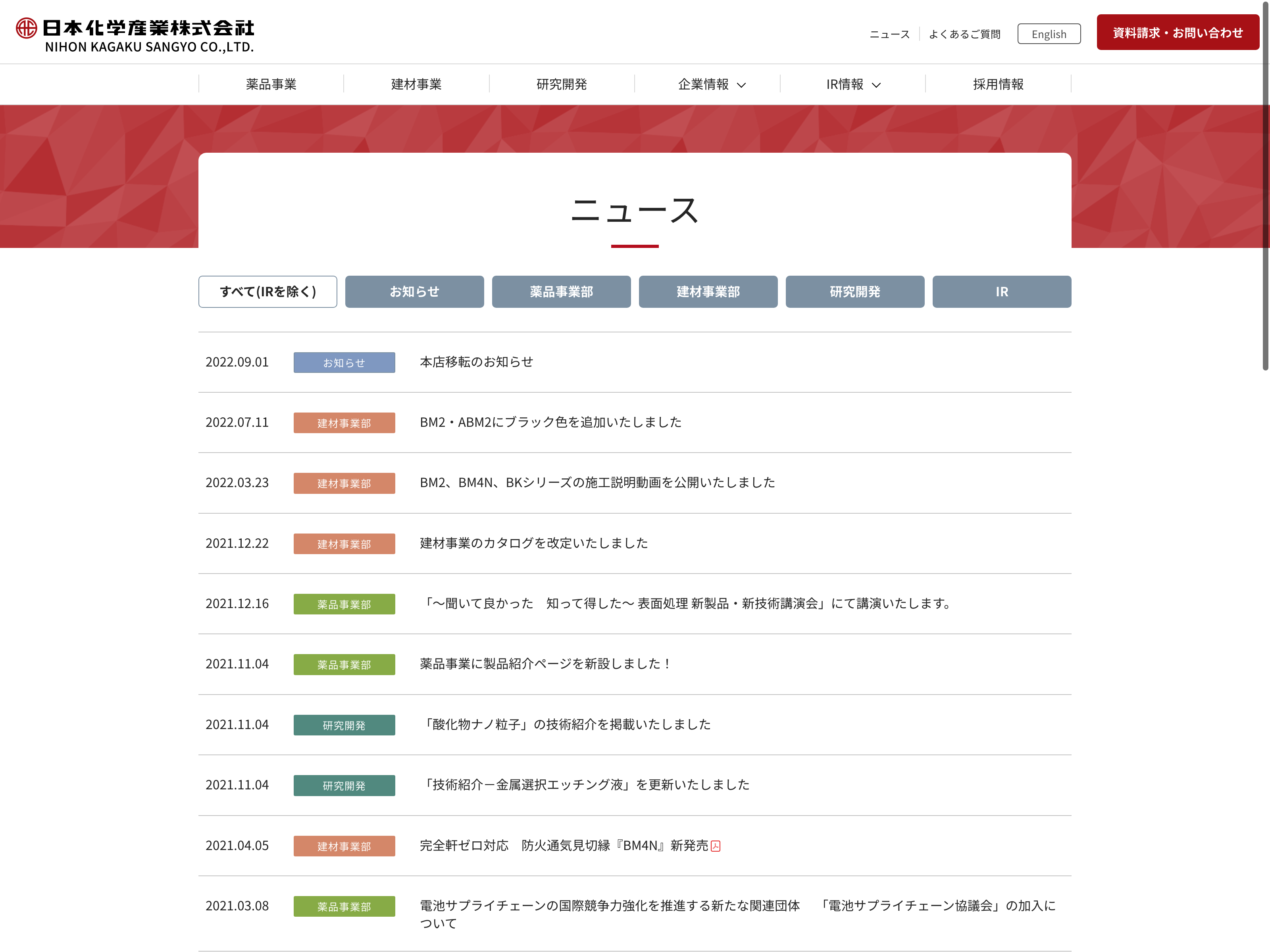The height and width of the screenshot is (952, 1270).
Task: Expand the 企業情報 dropdown chevron
Action: click(741, 85)
